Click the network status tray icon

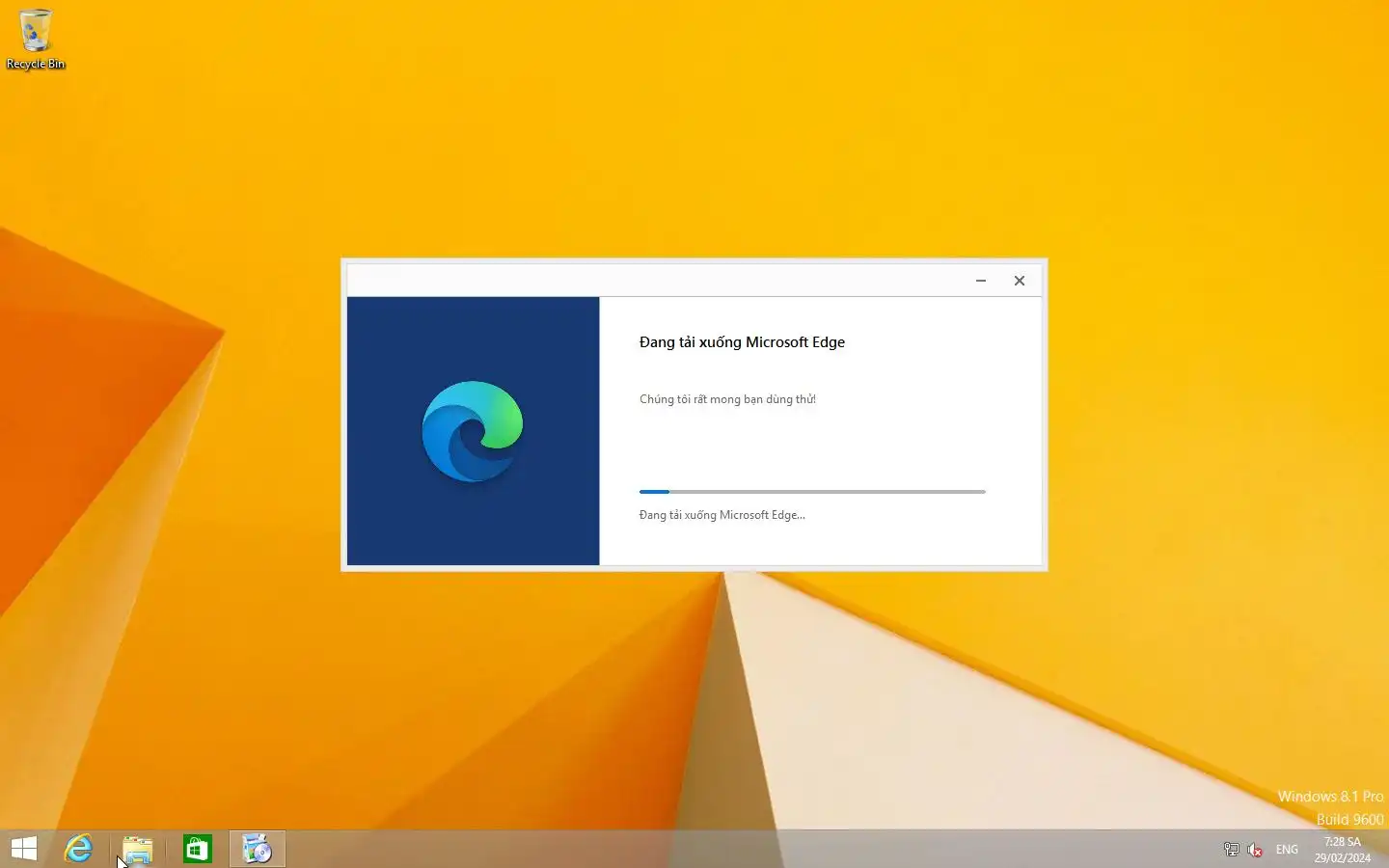1232,850
